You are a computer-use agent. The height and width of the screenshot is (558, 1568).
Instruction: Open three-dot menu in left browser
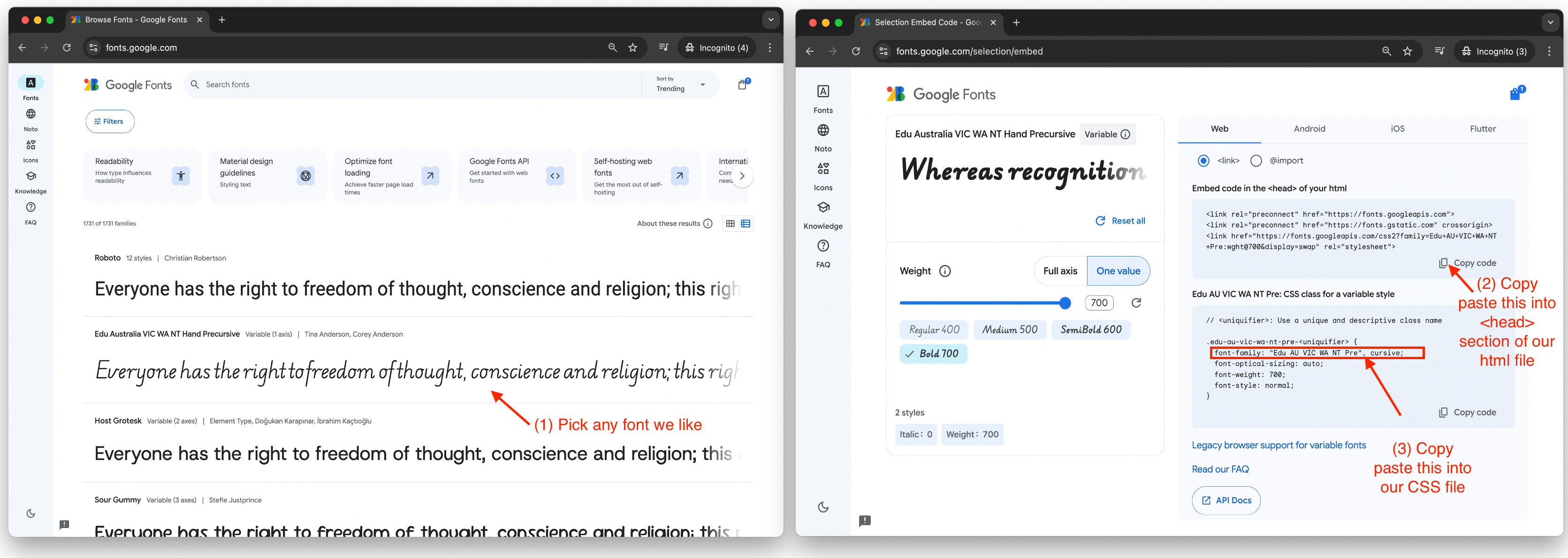pyautogui.click(x=769, y=47)
